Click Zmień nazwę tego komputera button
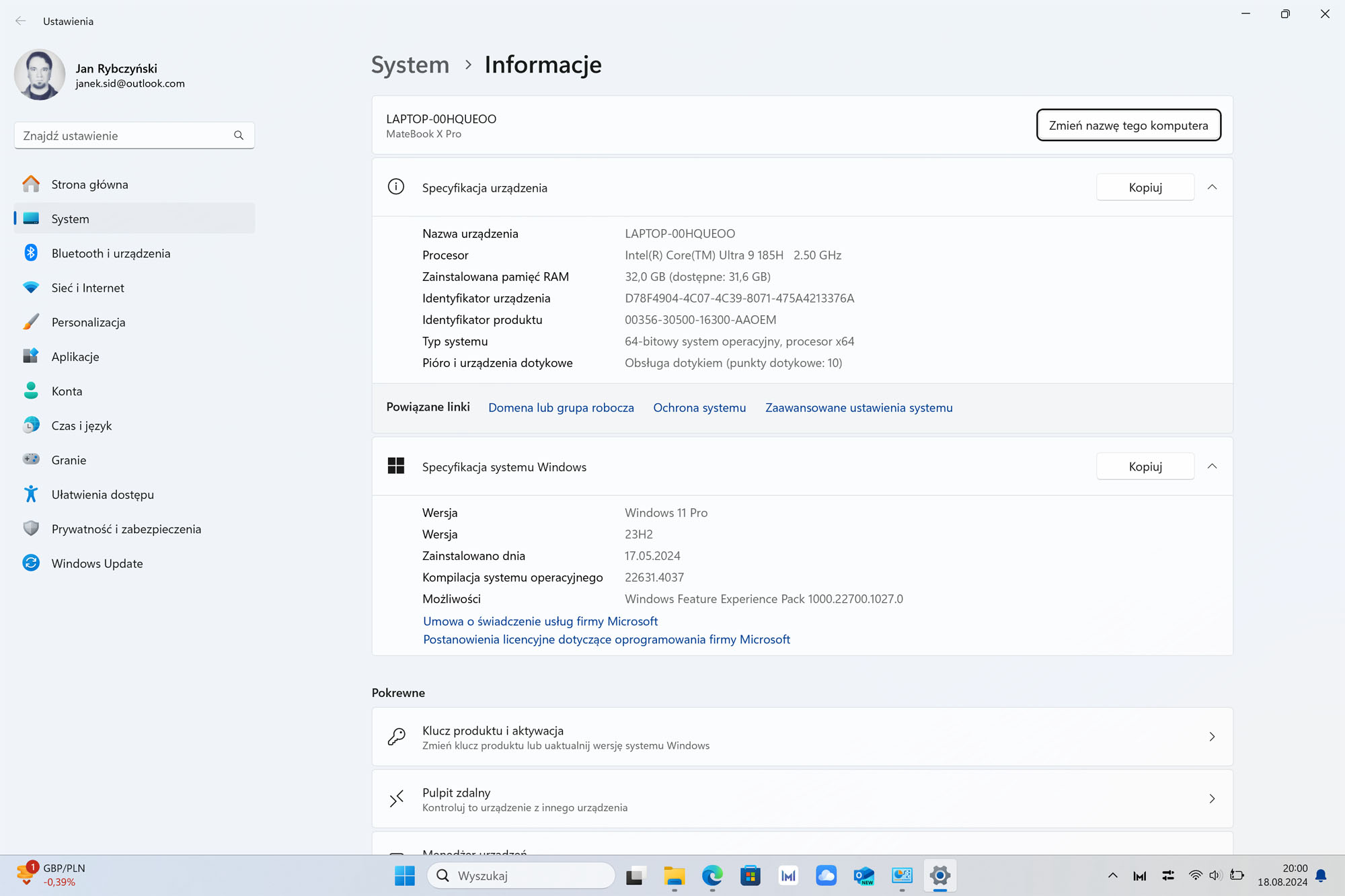The height and width of the screenshot is (896, 1345). click(x=1128, y=125)
